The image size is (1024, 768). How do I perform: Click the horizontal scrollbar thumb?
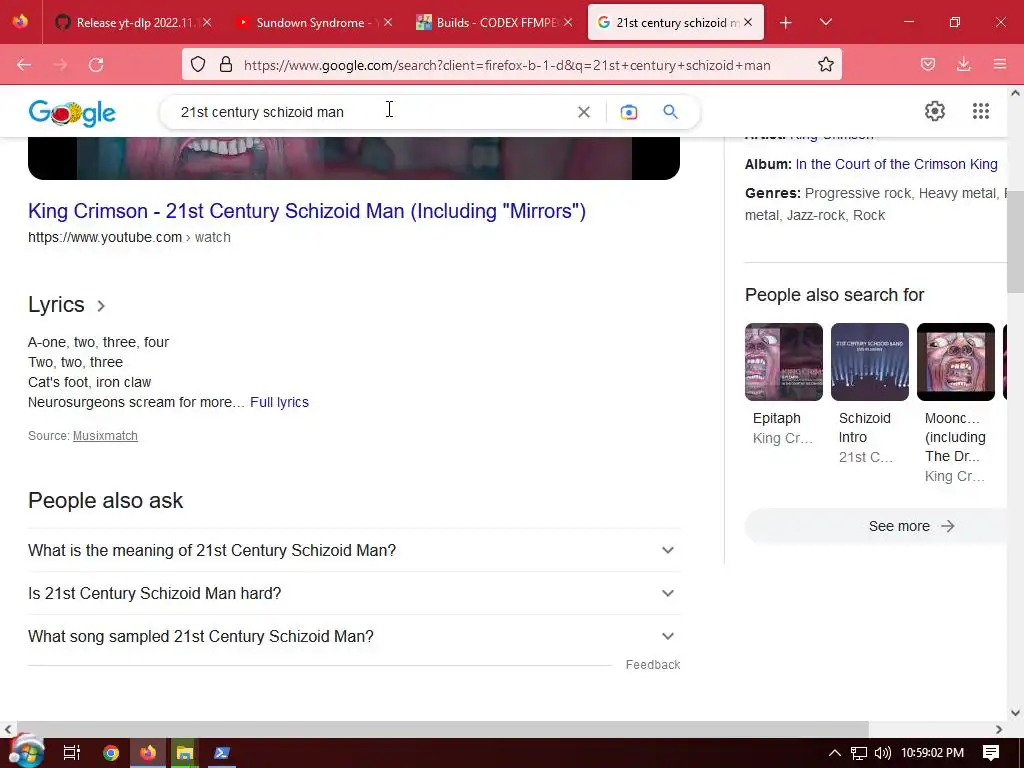[x=442, y=729]
